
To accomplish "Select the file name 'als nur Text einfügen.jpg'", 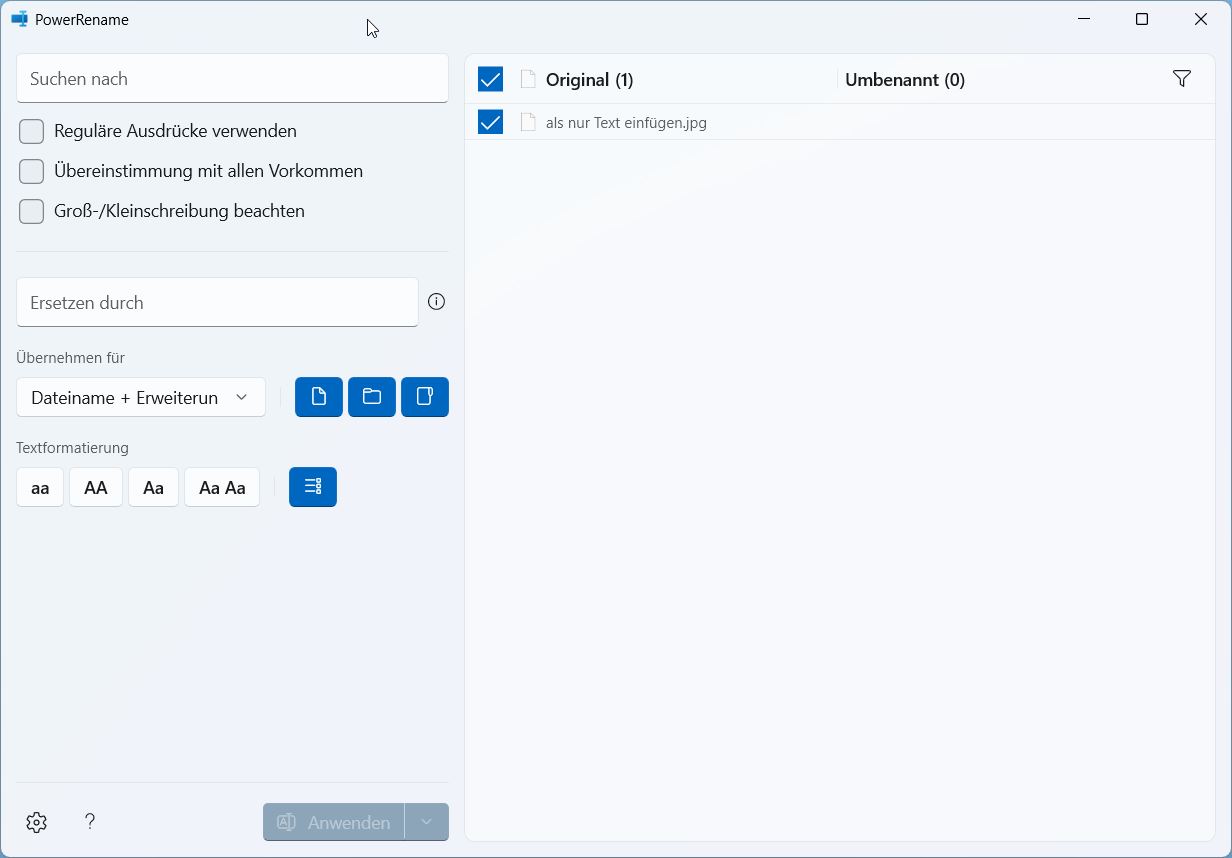I will coord(626,123).
